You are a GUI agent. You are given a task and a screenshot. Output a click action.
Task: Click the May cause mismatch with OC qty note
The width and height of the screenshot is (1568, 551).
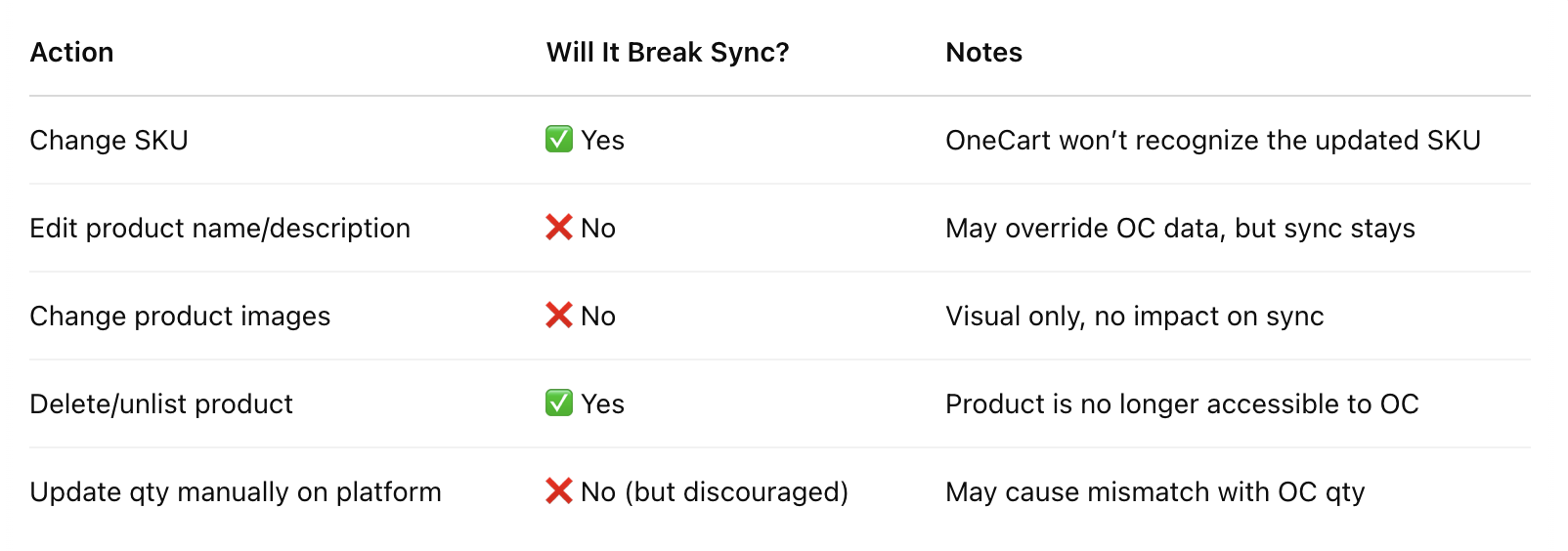coord(1154,492)
